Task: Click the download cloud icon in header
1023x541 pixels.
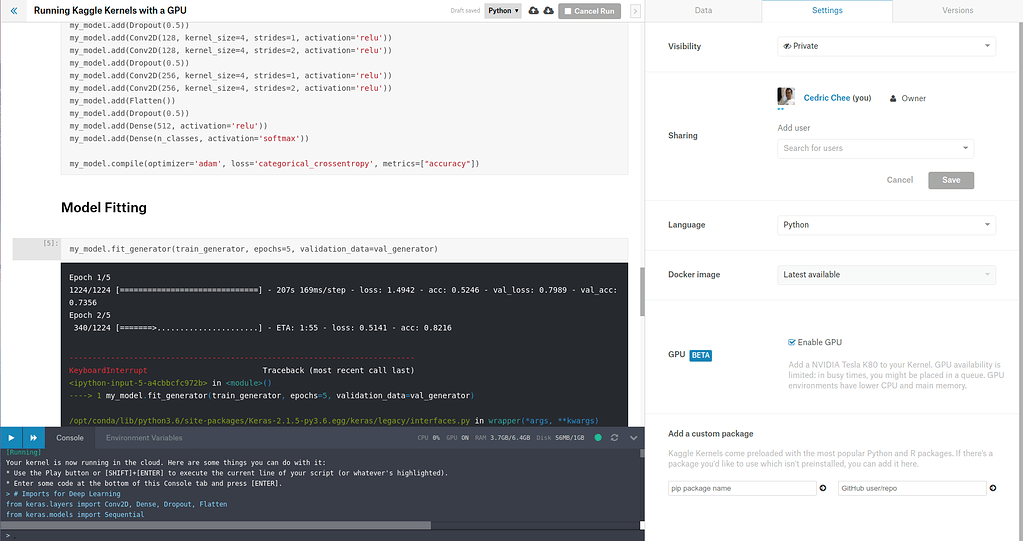Action: tap(548, 11)
